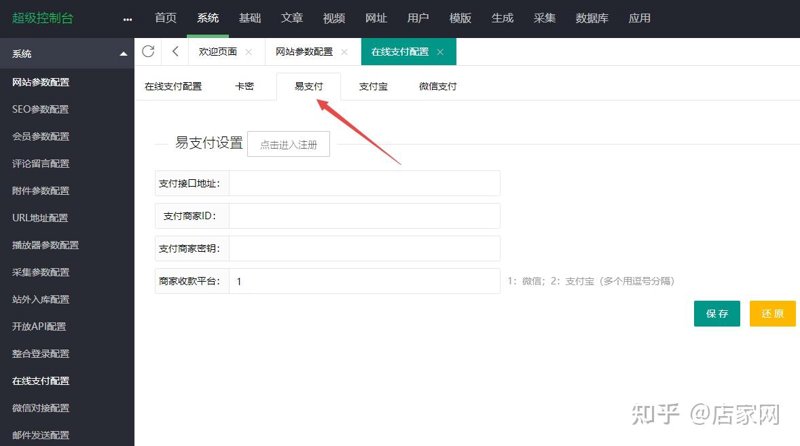Switch to the 支付宝 tab
Image resolution: width=800 pixels, height=446 pixels.
point(373,86)
